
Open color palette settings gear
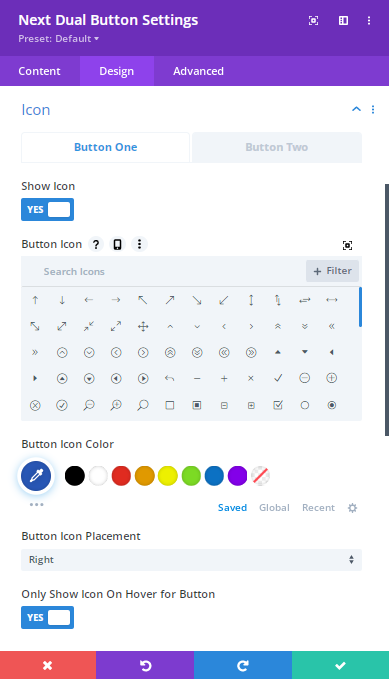353,508
